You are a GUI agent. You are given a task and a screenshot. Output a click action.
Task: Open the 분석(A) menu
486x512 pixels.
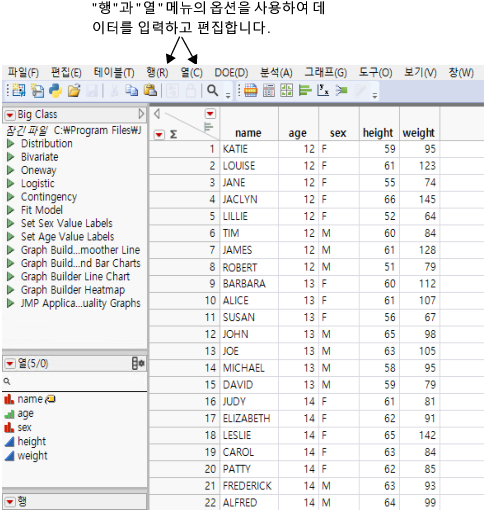point(276,72)
